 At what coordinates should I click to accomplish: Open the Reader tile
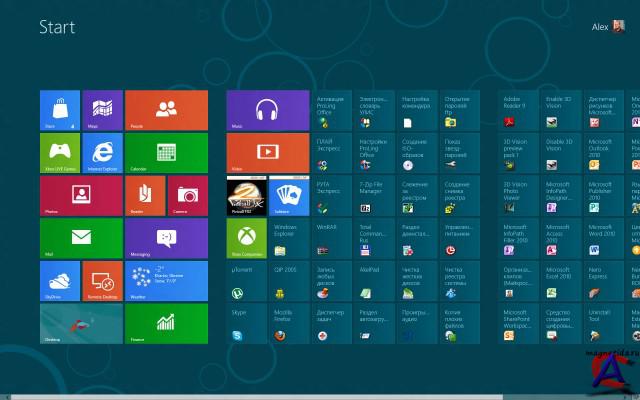(x=145, y=196)
